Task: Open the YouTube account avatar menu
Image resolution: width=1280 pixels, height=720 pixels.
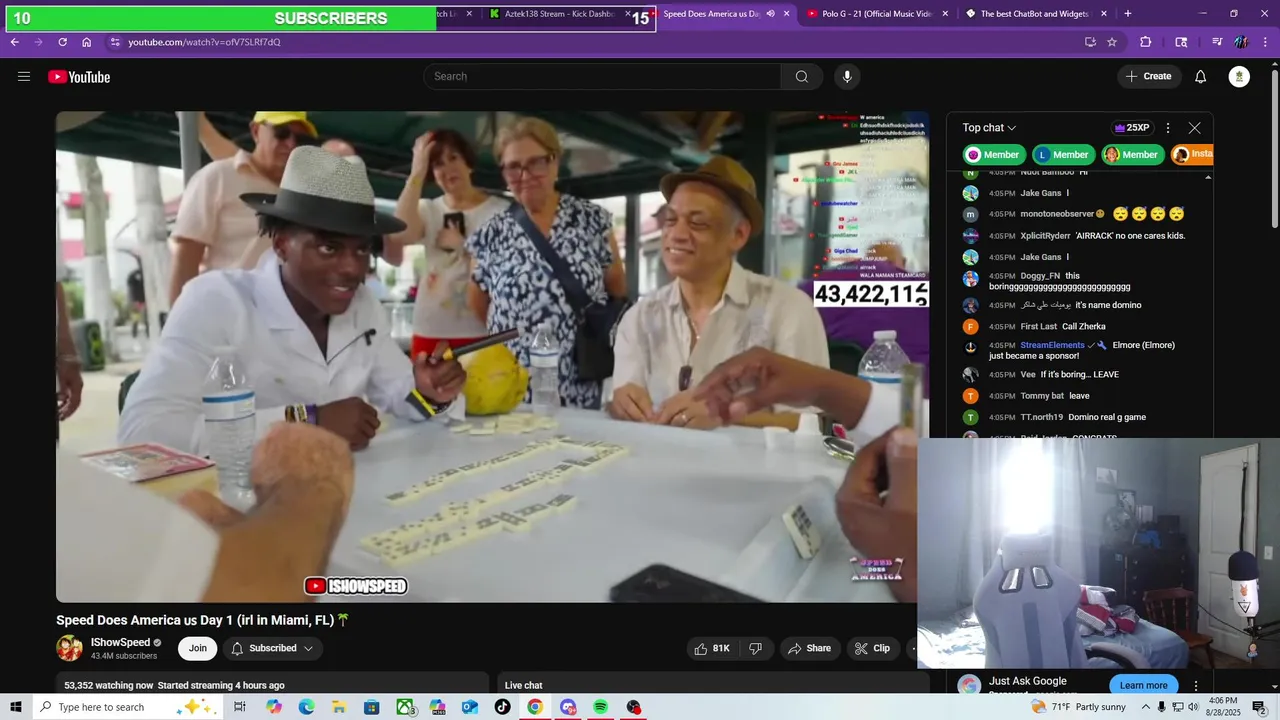Action: click(x=1239, y=77)
